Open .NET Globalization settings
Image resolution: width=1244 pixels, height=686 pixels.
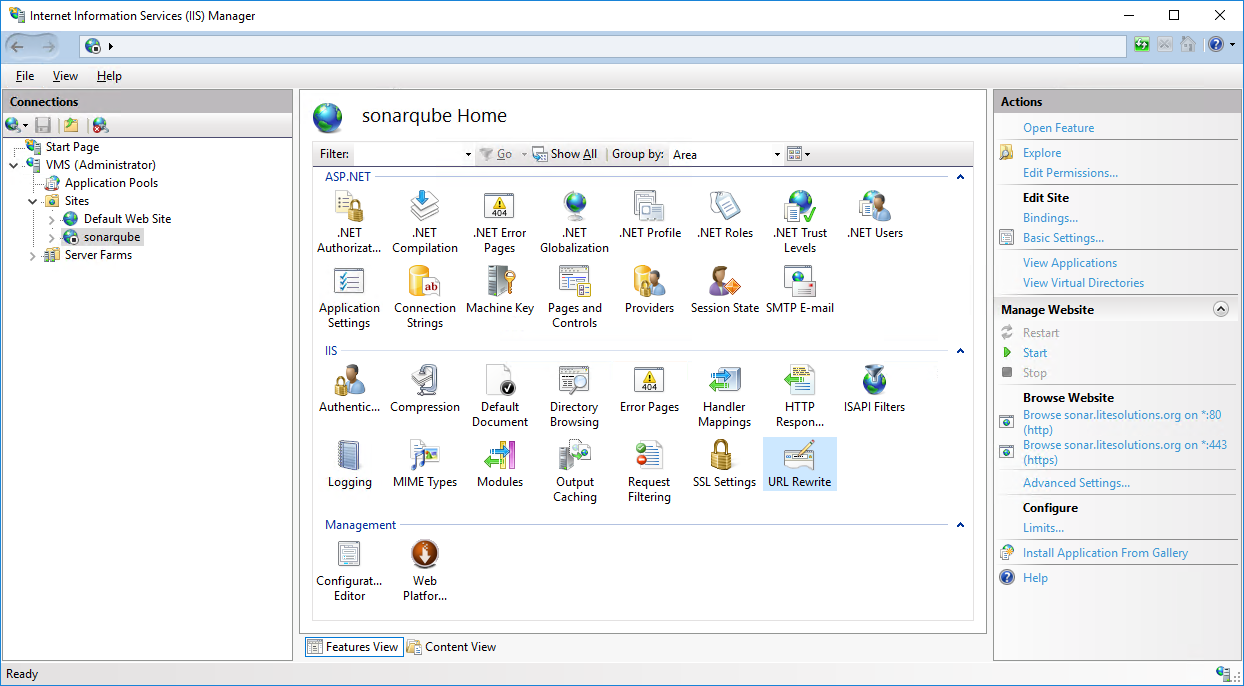coord(574,221)
